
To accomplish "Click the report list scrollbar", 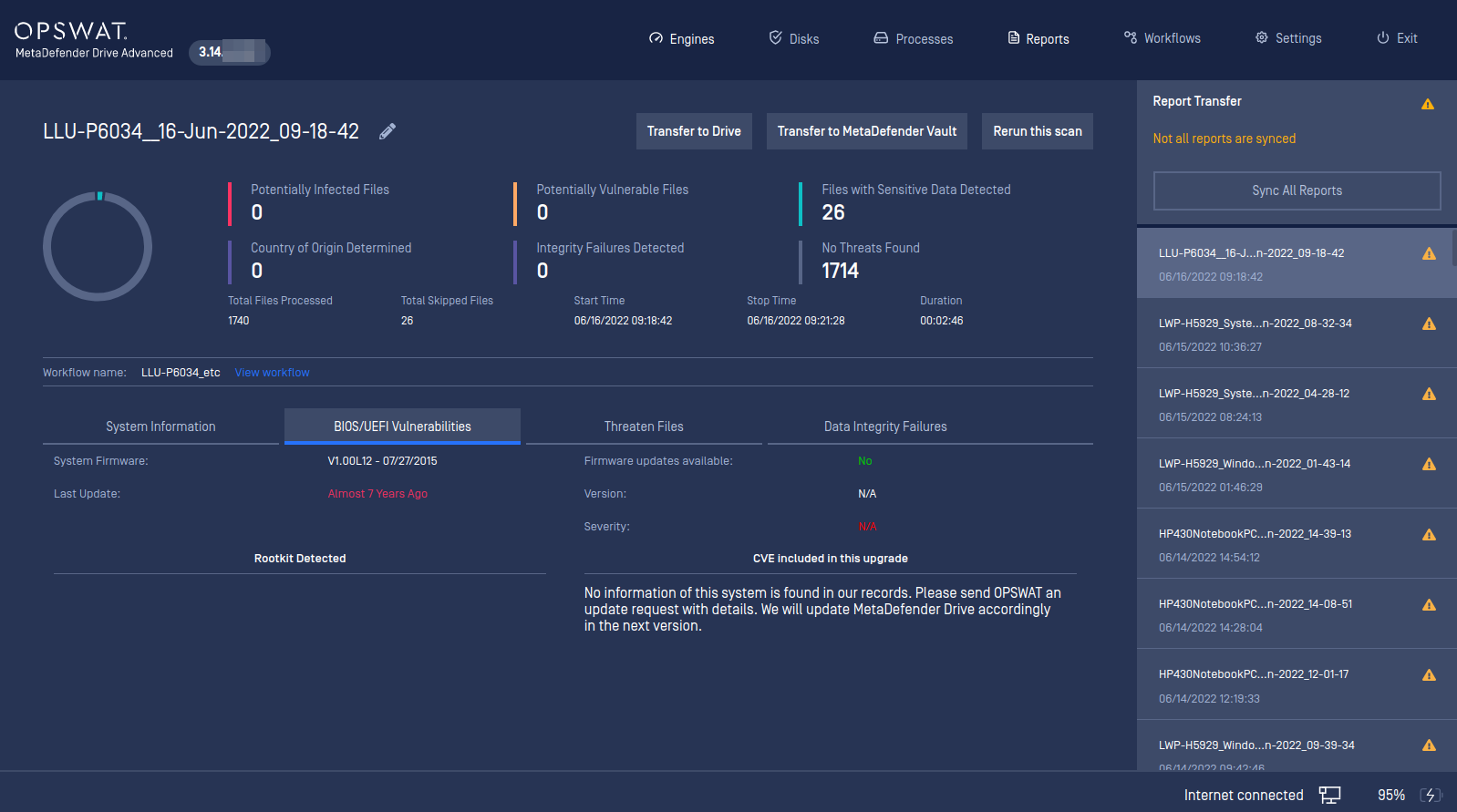I will (1454, 247).
